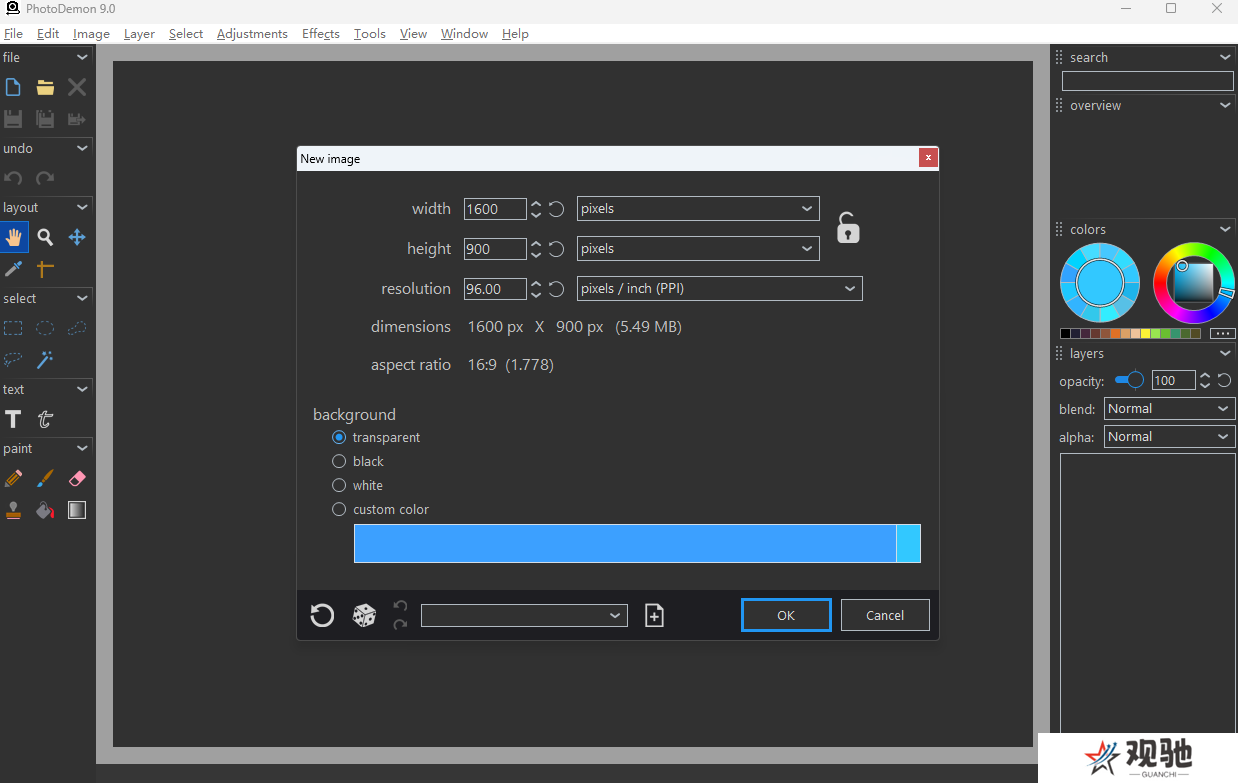Select the Eraser tool
1238x783 pixels.
coord(77,478)
